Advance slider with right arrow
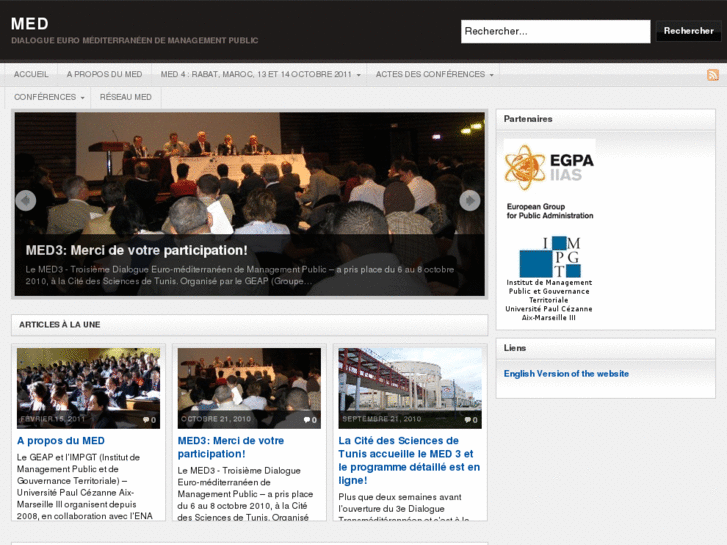The width and height of the screenshot is (727, 545). [470, 201]
